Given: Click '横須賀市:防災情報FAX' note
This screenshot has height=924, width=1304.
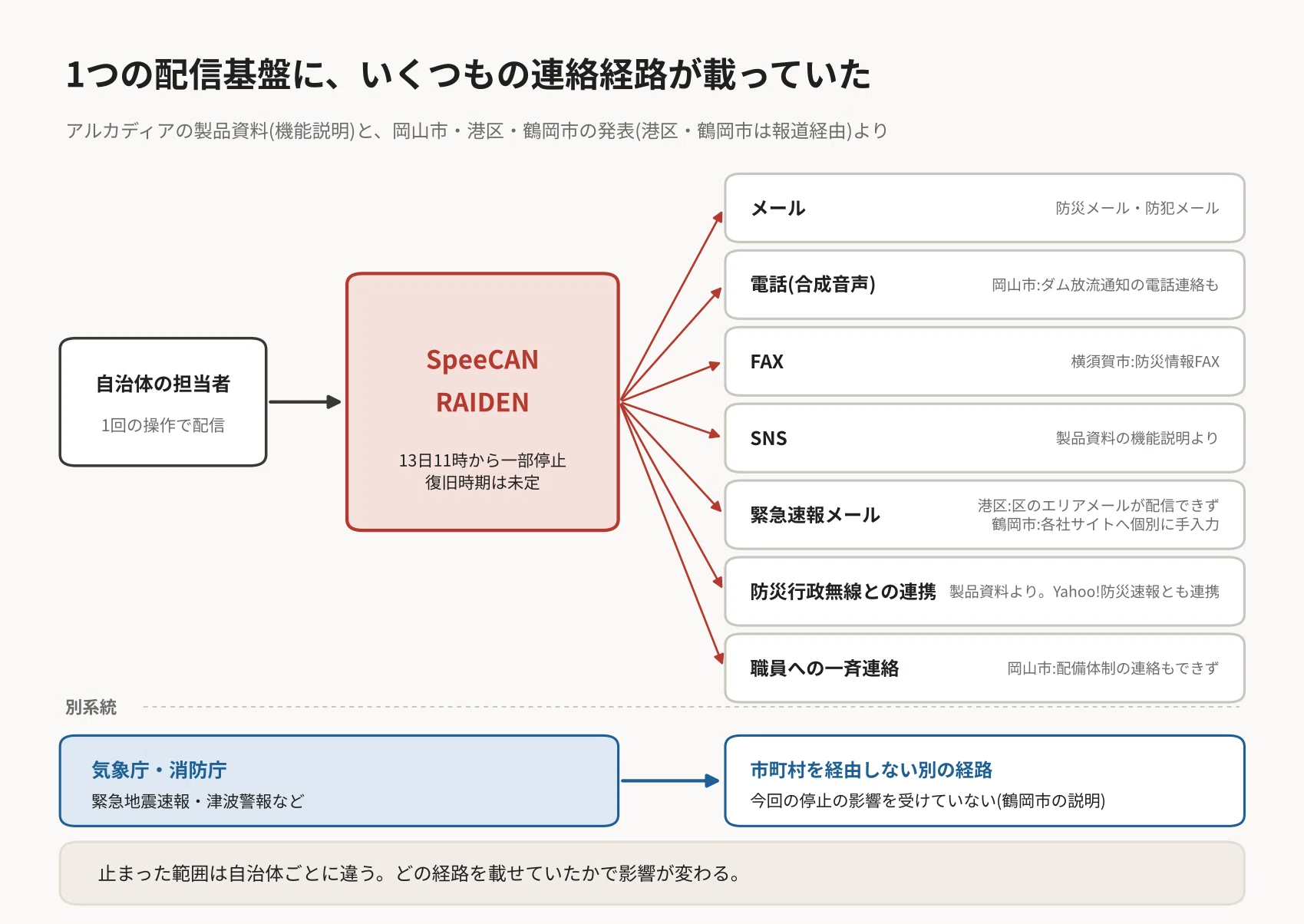Looking at the screenshot, I should [1145, 361].
